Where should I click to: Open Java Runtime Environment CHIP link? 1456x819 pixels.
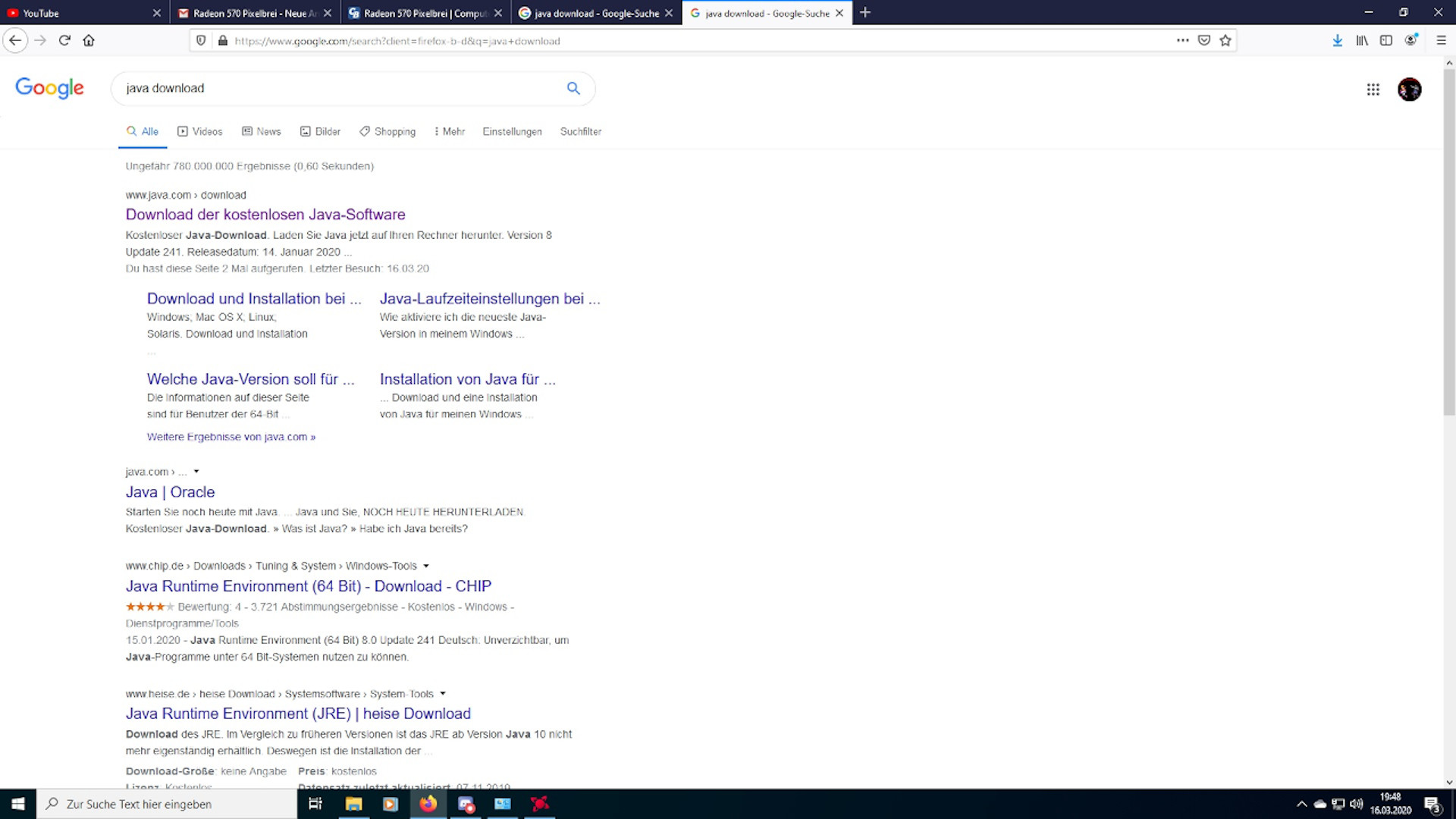(308, 586)
